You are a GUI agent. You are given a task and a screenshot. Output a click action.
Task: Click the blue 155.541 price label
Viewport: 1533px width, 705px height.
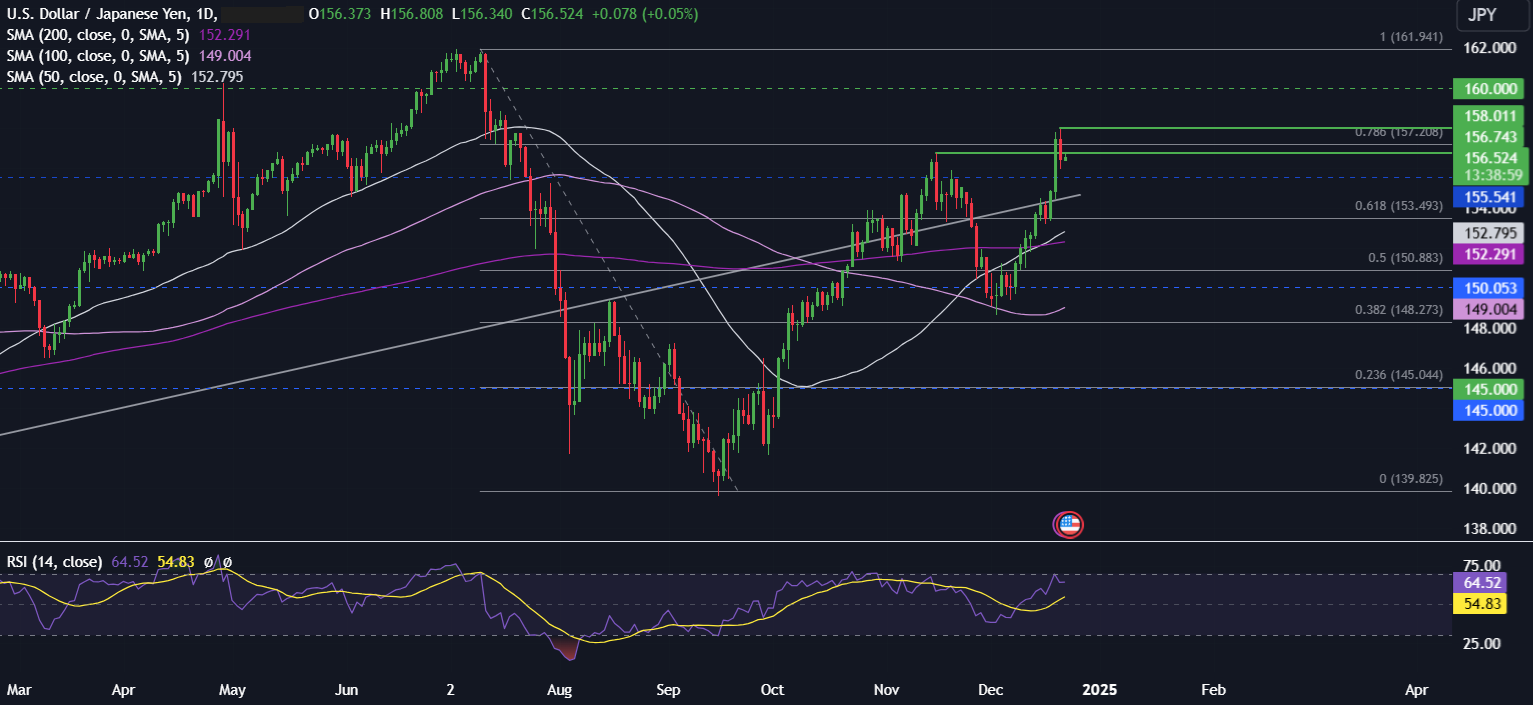[x=1491, y=199]
